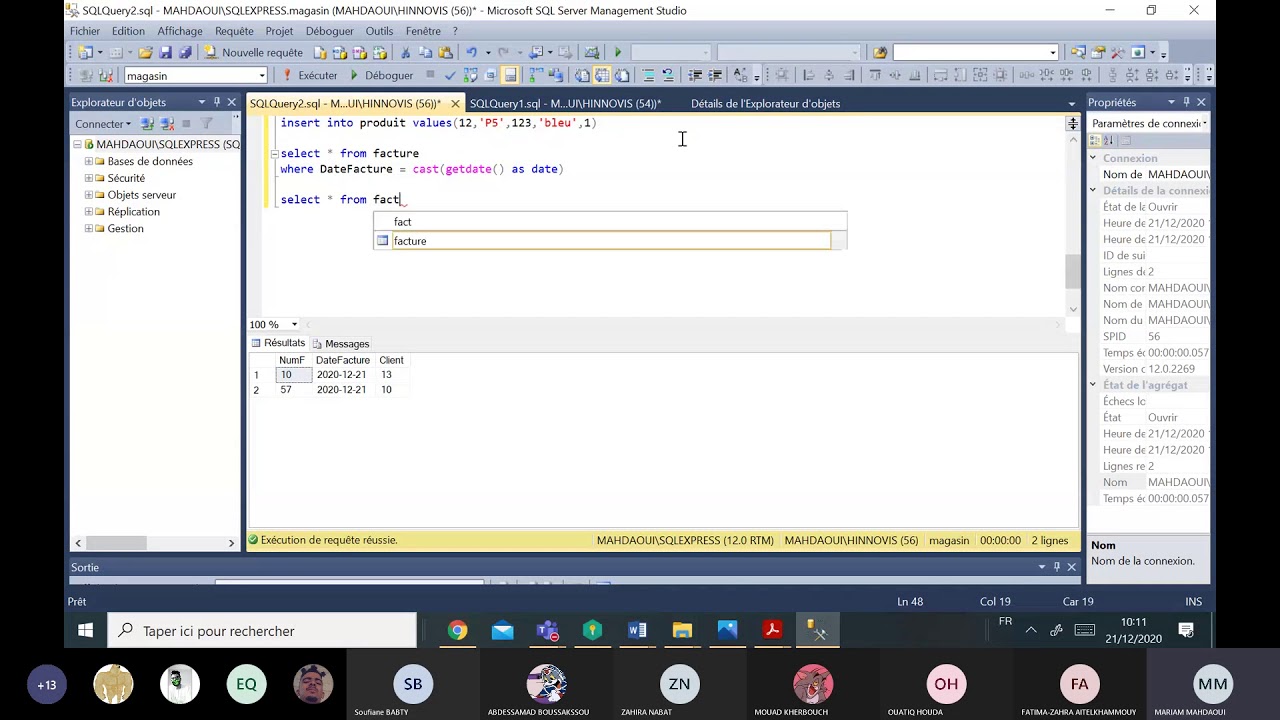Click the Cut scissors icon

coord(405,52)
